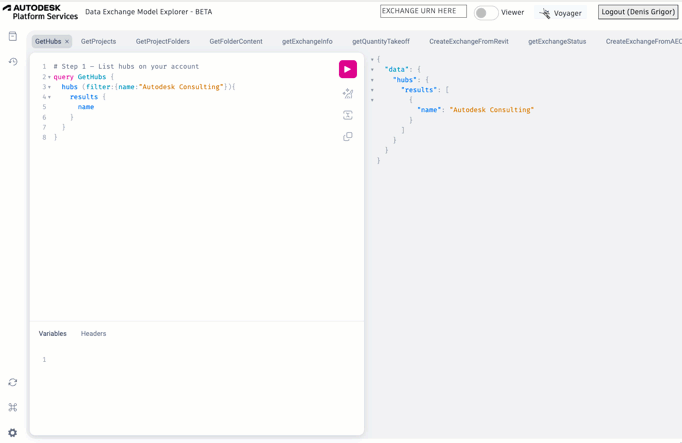Screen dimensions: 682x443
Task: Click the re-fetch schema refresh icon
Action: tap(13, 382)
